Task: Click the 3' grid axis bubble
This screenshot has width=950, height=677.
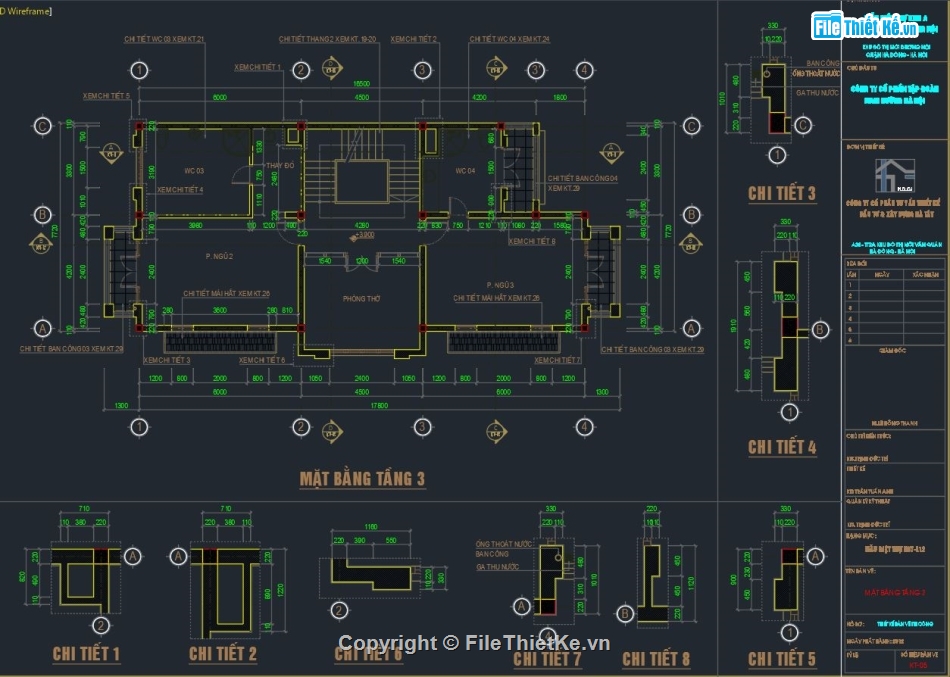Action: pos(536,70)
